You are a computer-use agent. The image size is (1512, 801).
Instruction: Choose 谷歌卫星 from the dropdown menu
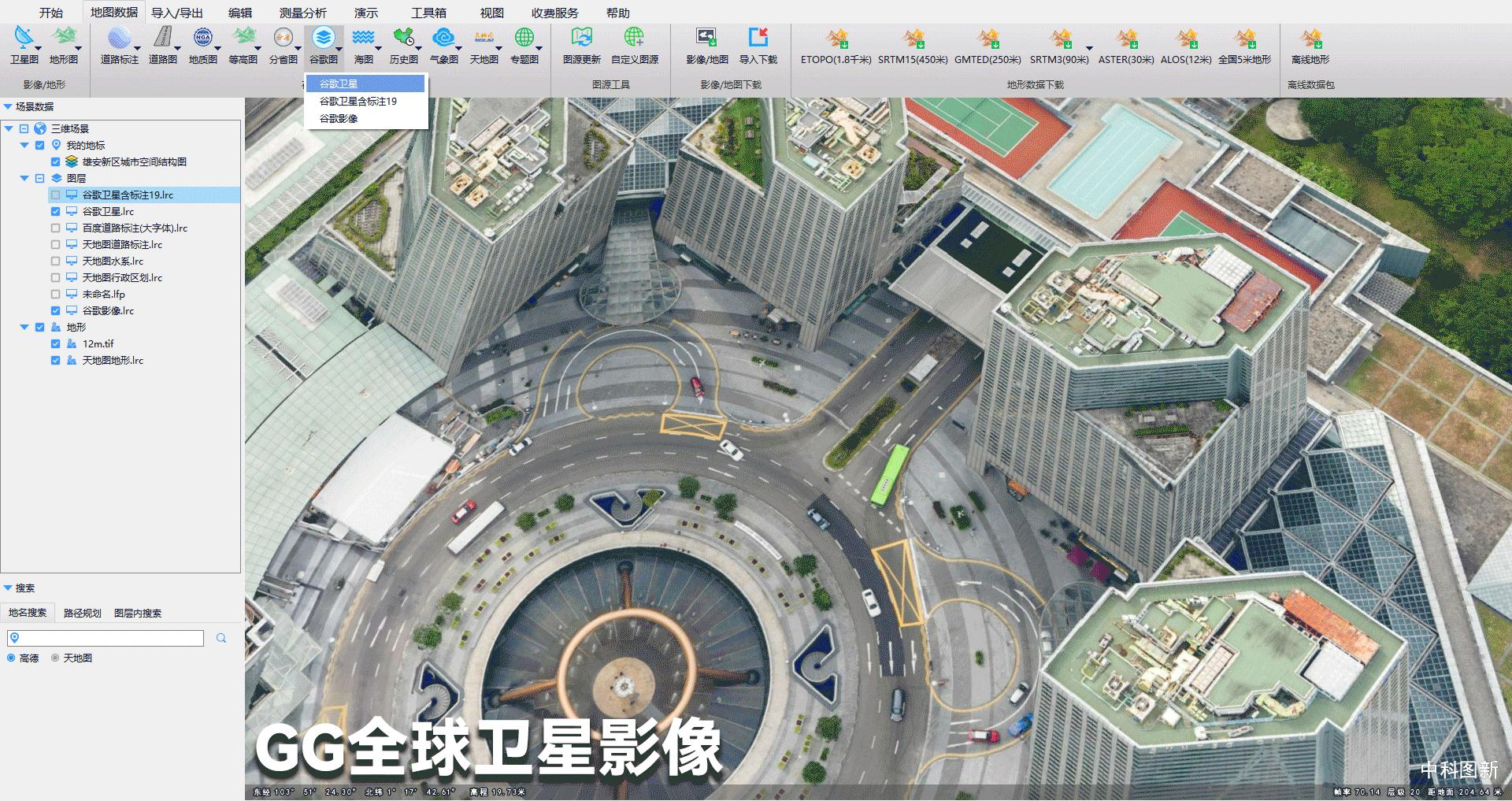click(365, 83)
